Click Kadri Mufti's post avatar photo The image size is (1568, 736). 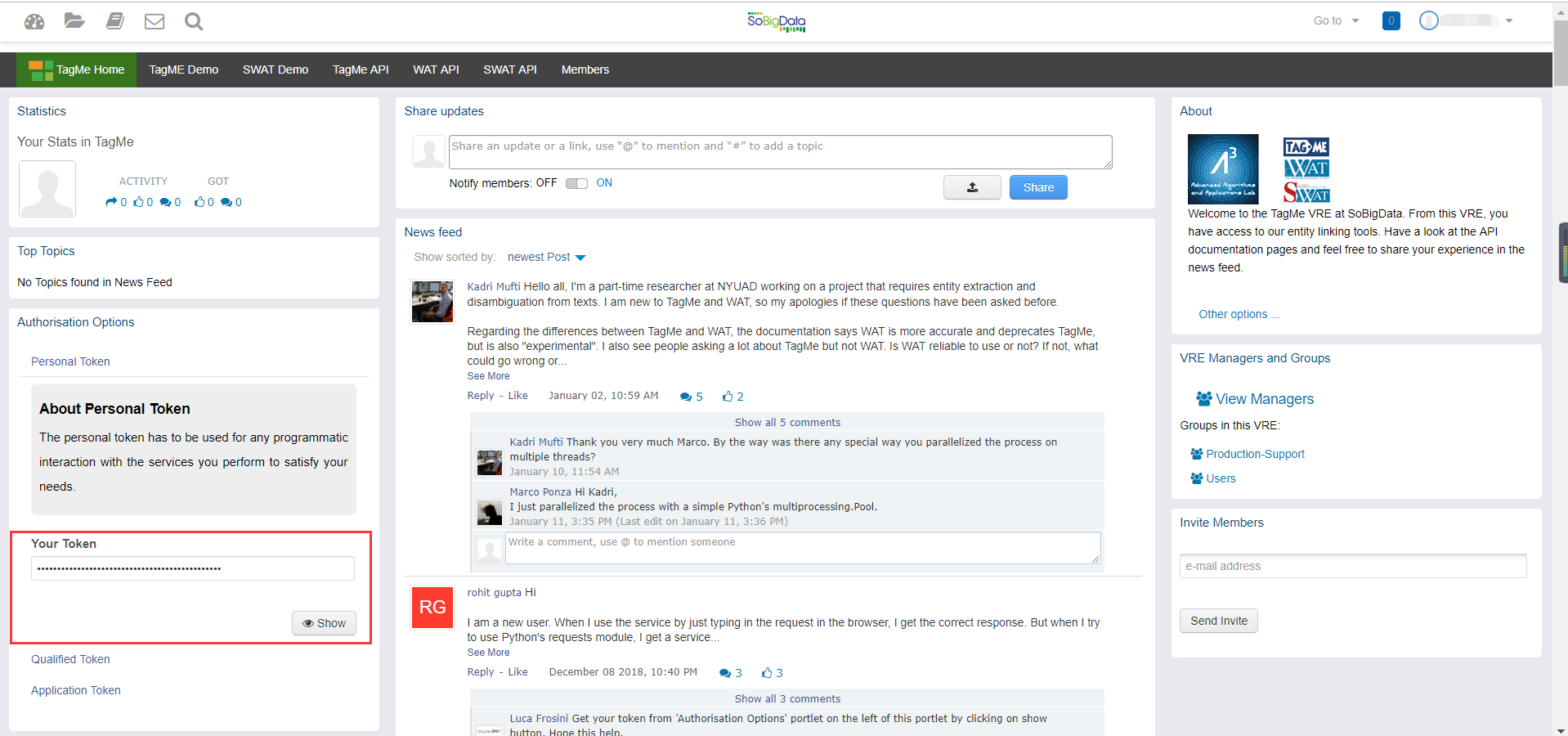click(432, 302)
